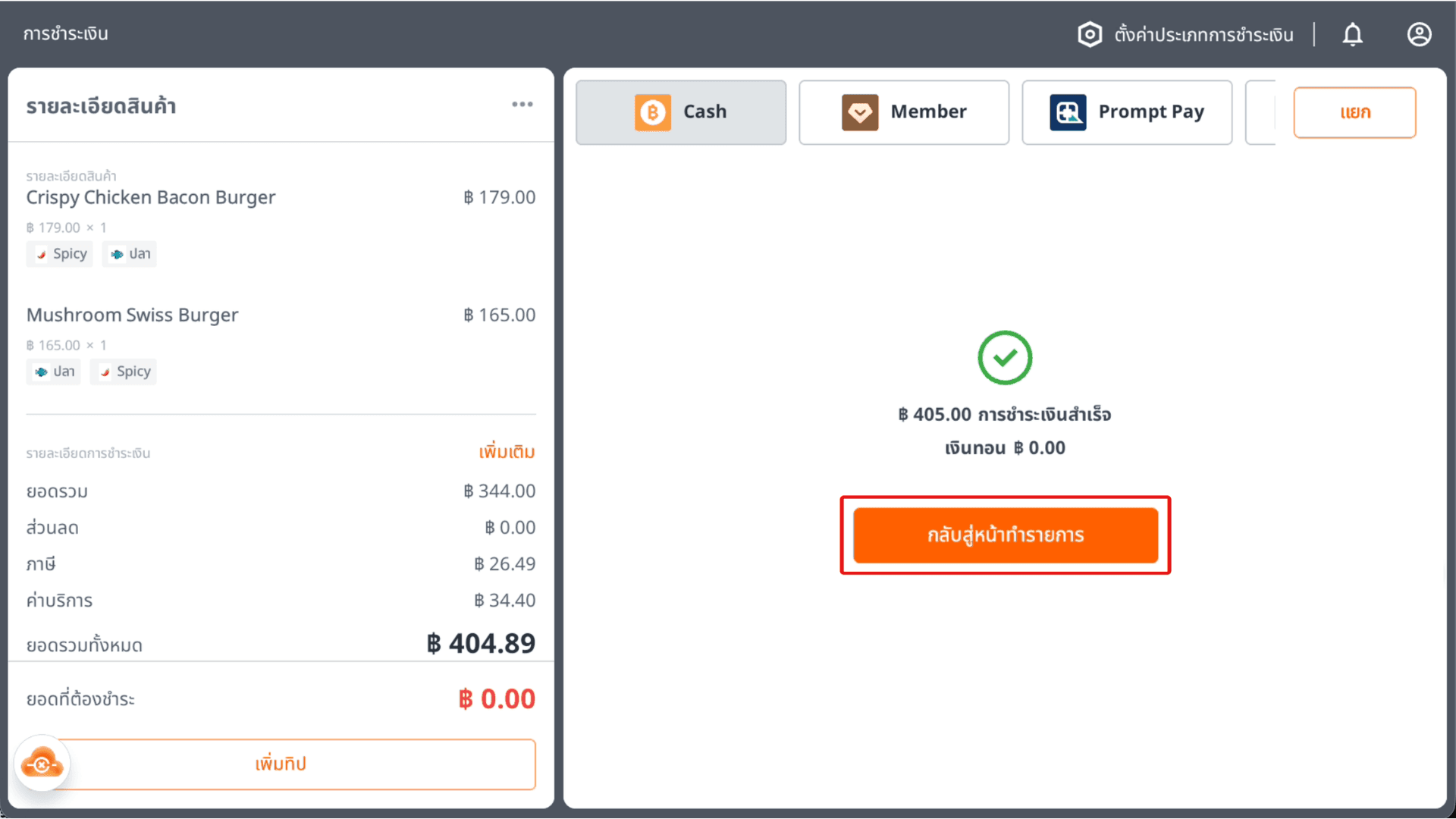Click ตั้งค่าประเภทการชำระเงin settings label
The width and height of the screenshot is (1456, 819).
[1203, 35]
